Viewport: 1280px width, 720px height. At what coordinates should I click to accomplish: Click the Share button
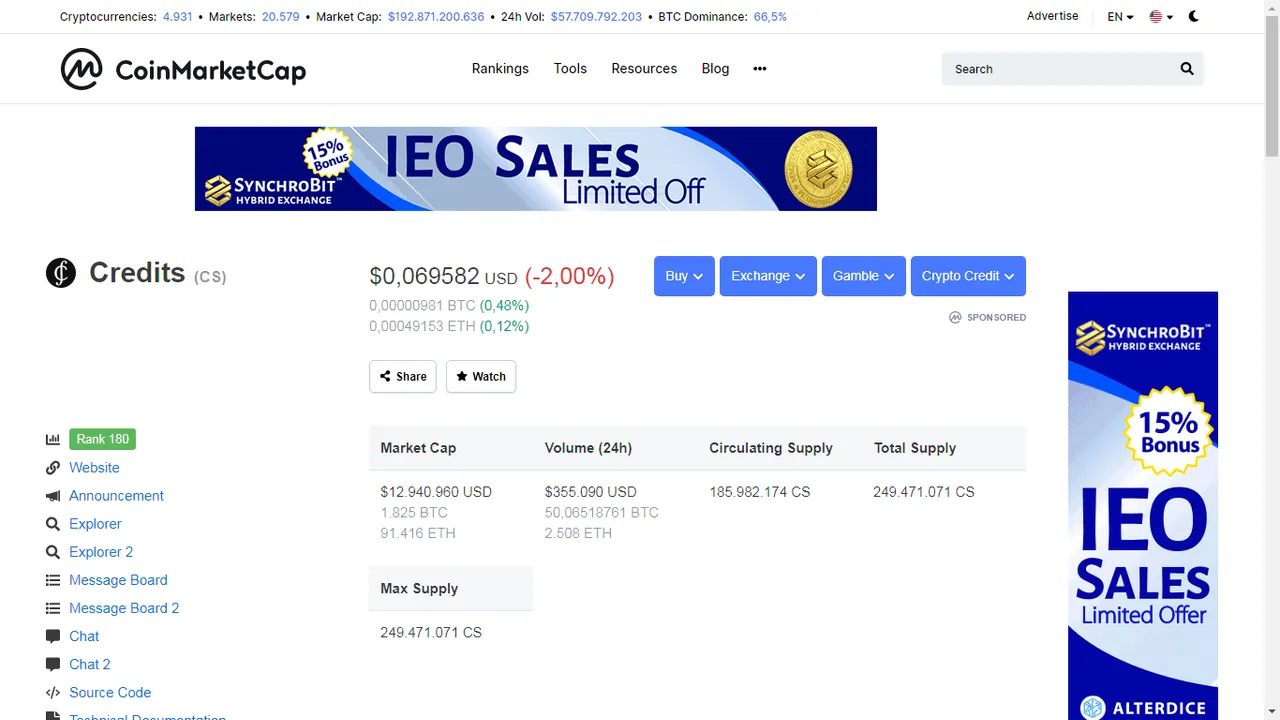[403, 376]
